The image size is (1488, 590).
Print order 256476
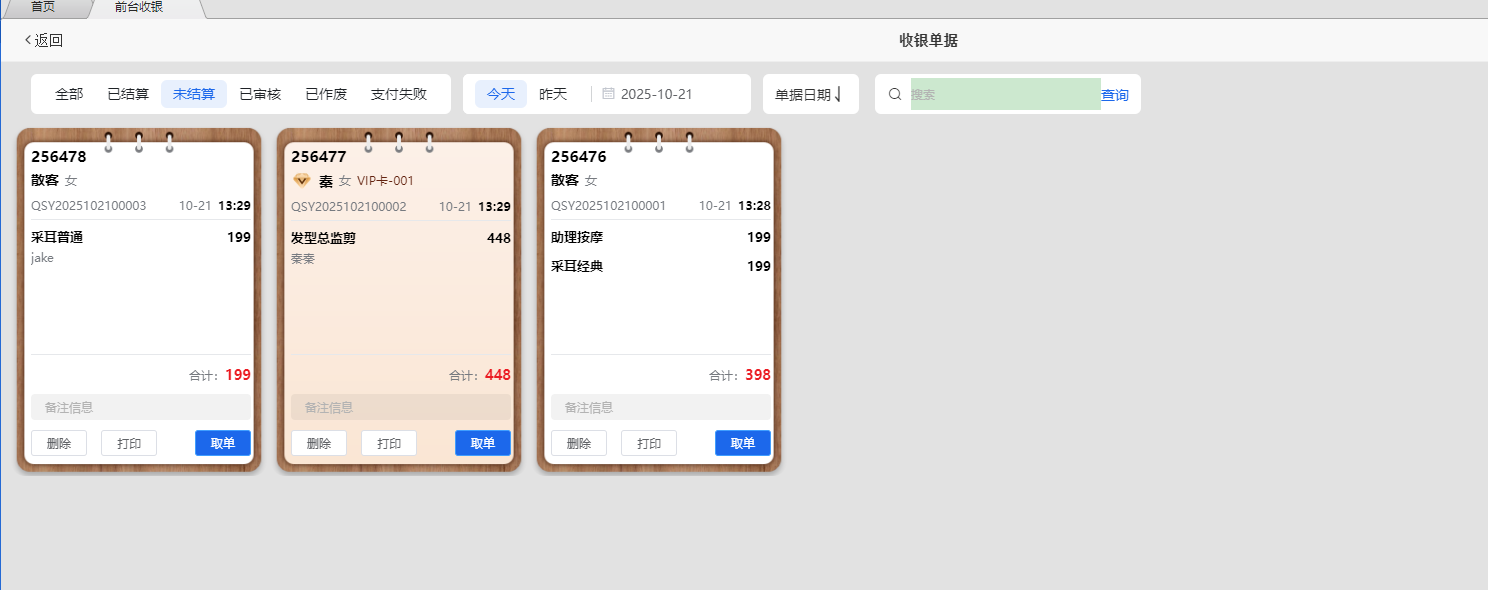click(x=649, y=443)
